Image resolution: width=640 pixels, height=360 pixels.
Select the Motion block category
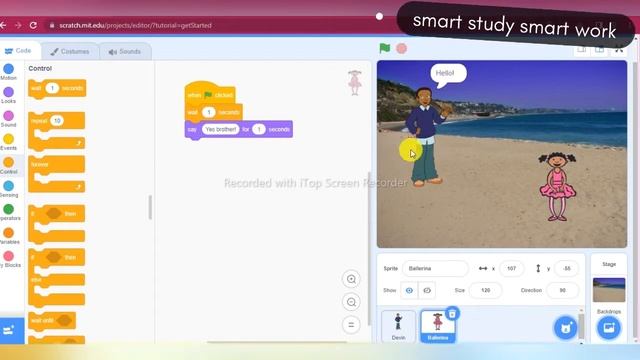point(9,72)
